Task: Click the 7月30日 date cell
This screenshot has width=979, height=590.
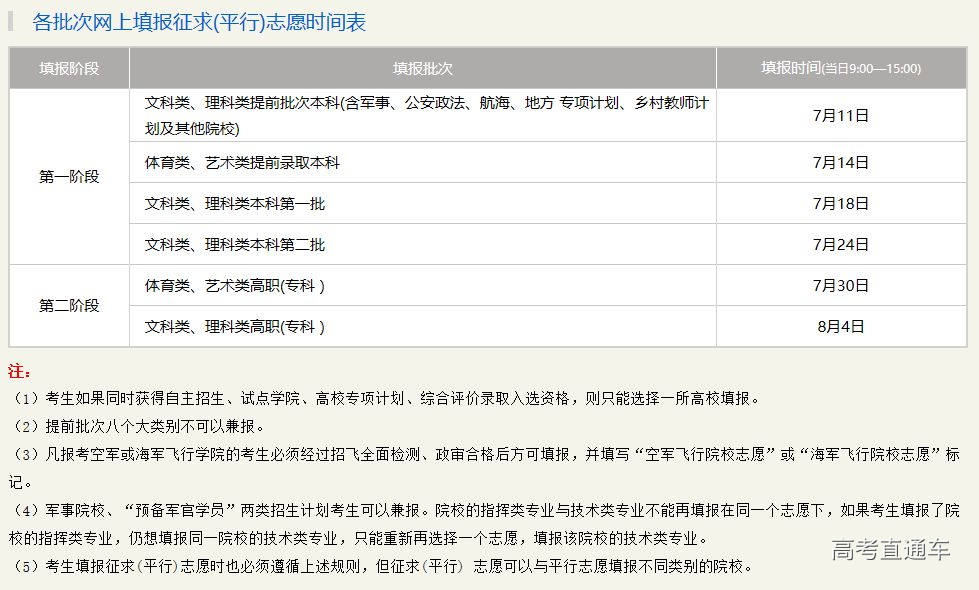Action: 840,286
